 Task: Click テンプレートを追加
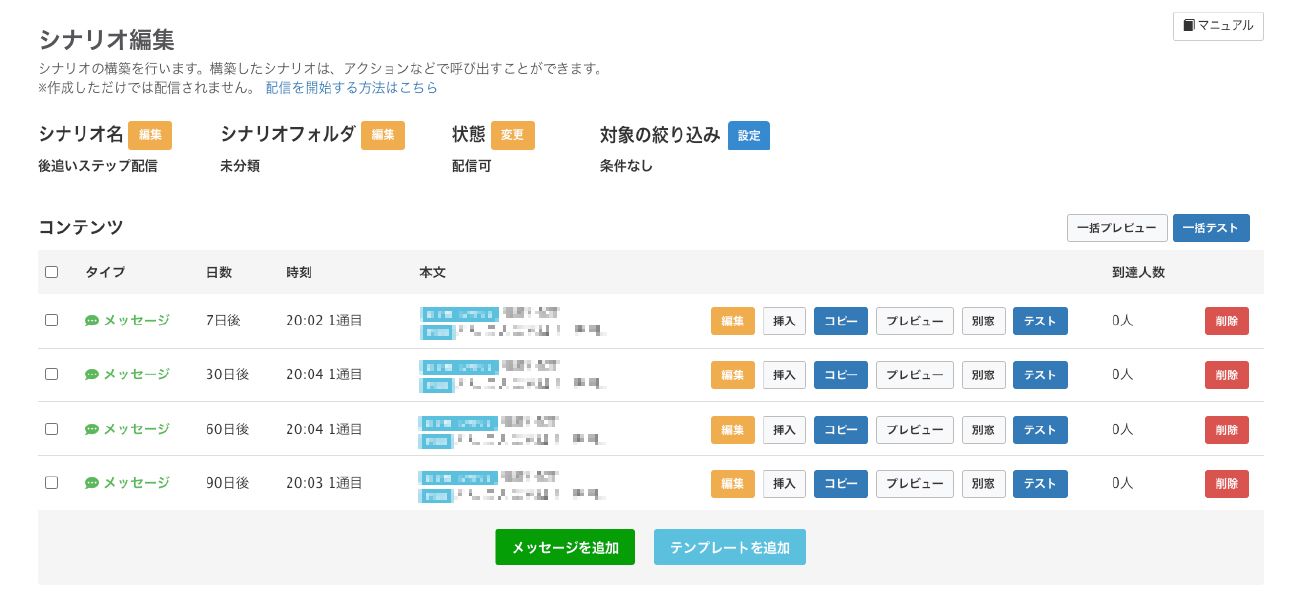pos(730,547)
